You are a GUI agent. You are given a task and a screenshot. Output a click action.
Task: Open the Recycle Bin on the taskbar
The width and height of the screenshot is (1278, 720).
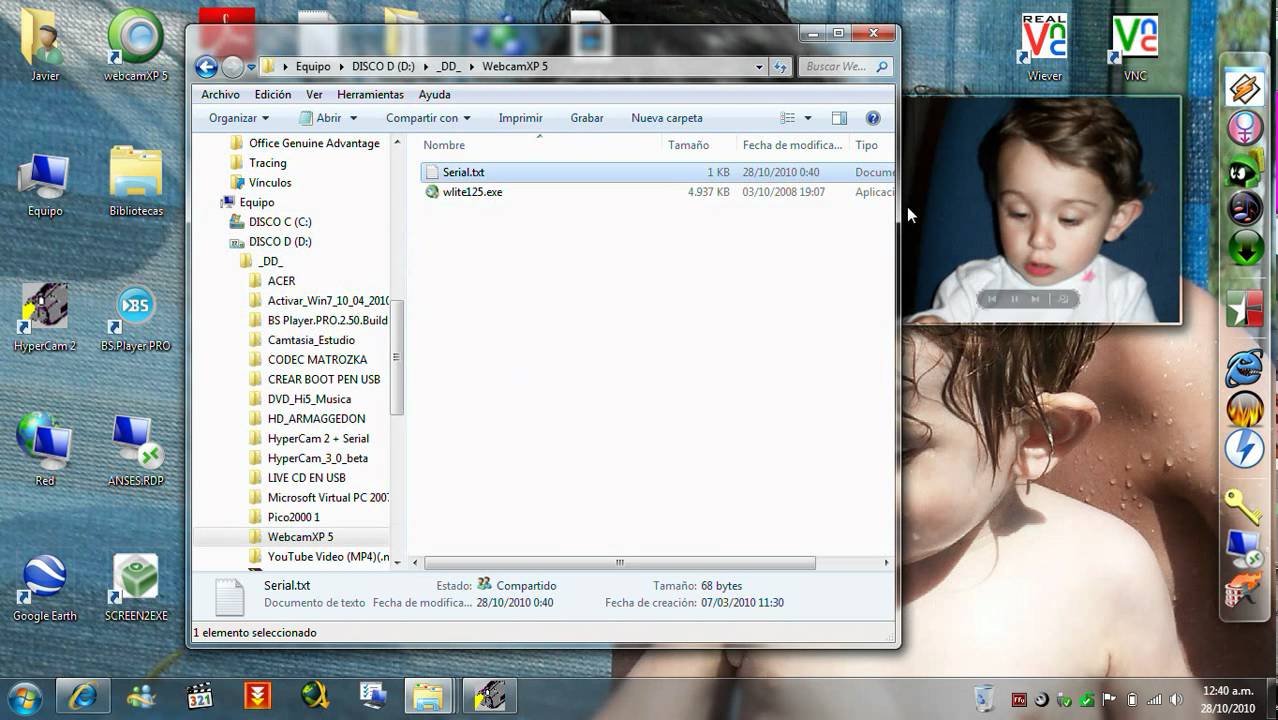coord(985,698)
